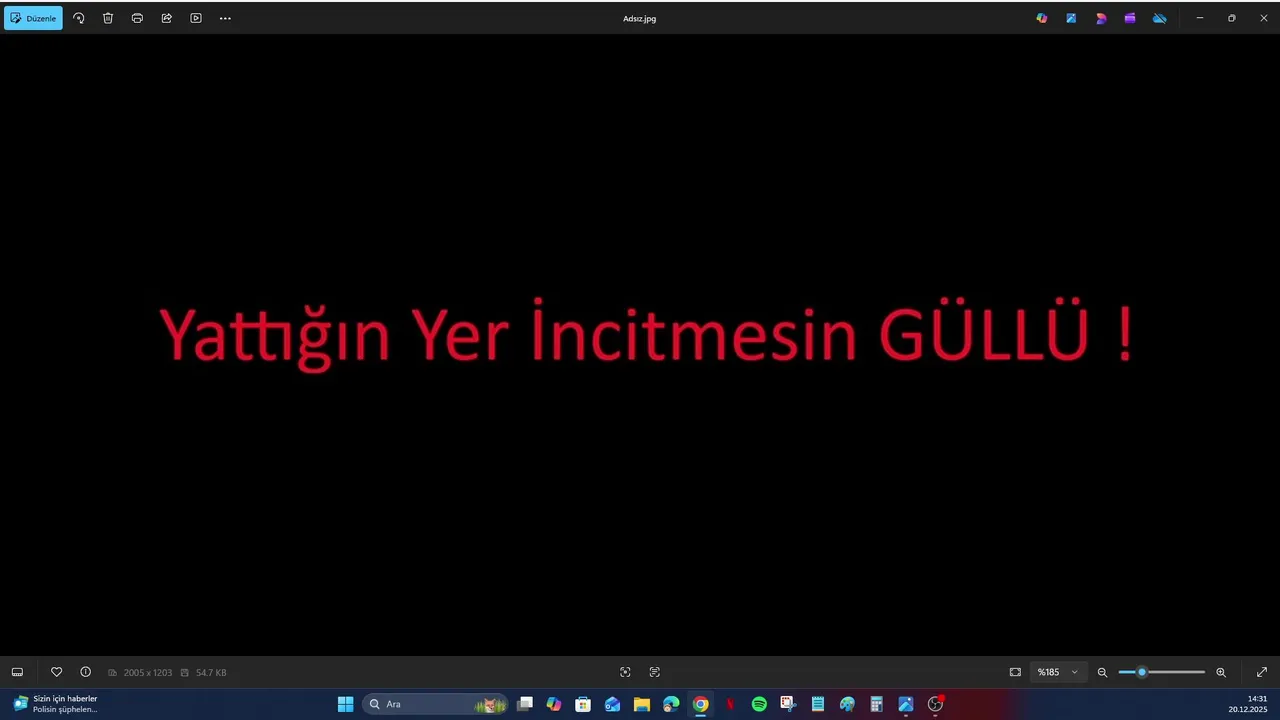Open Spotify from the taskbar
The height and width of the screenshot is (720, 1280).
759,704
